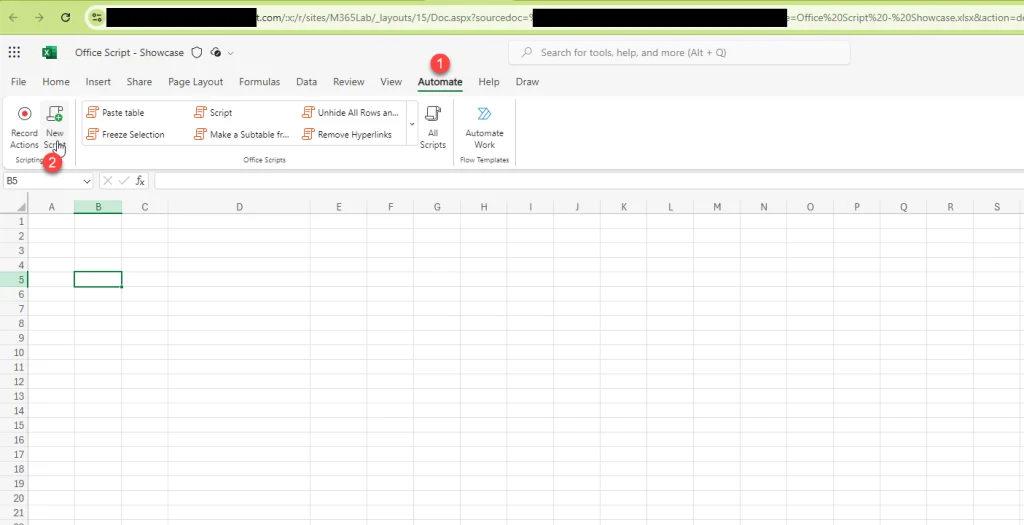The height and width of the screenshot is (525, 1024).
Task: Open the Data tab
Action: click(x=306, y=82)
